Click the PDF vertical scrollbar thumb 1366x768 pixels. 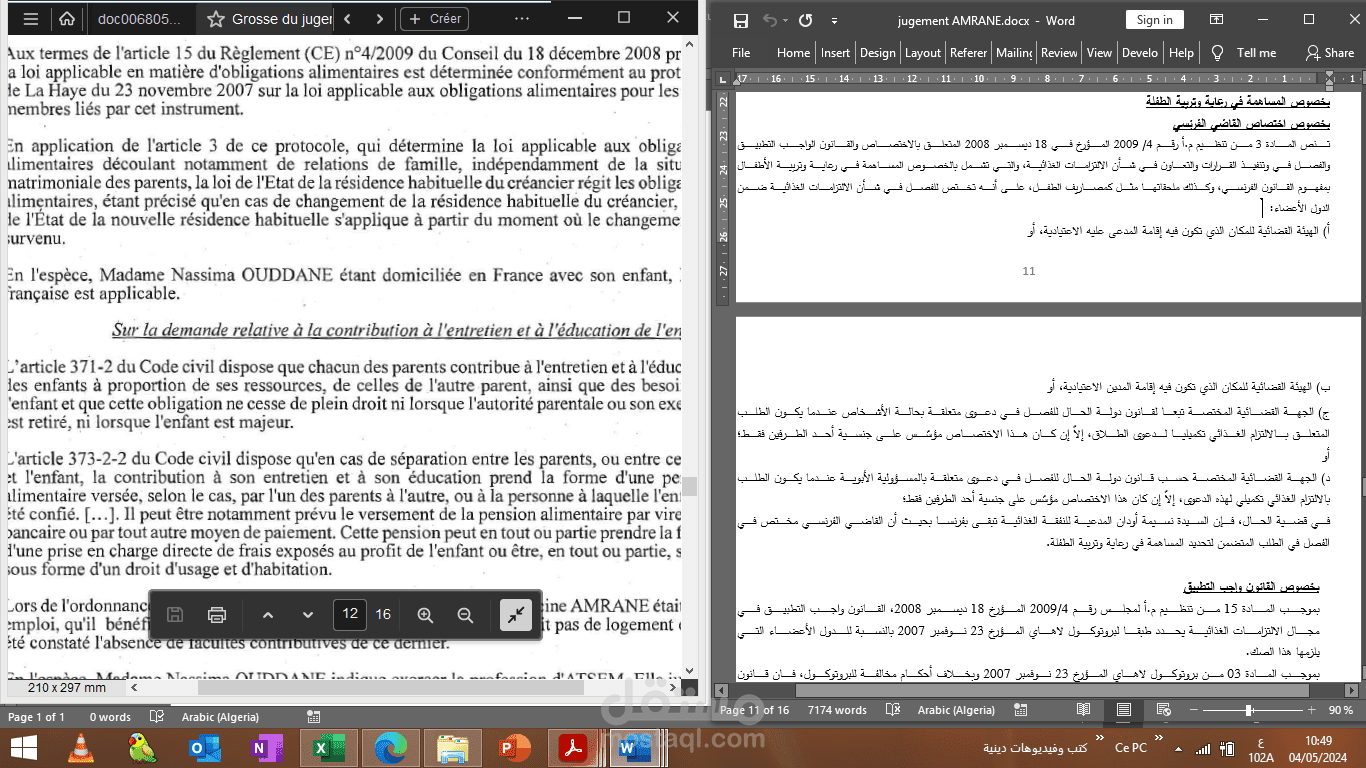pos(689,487)
